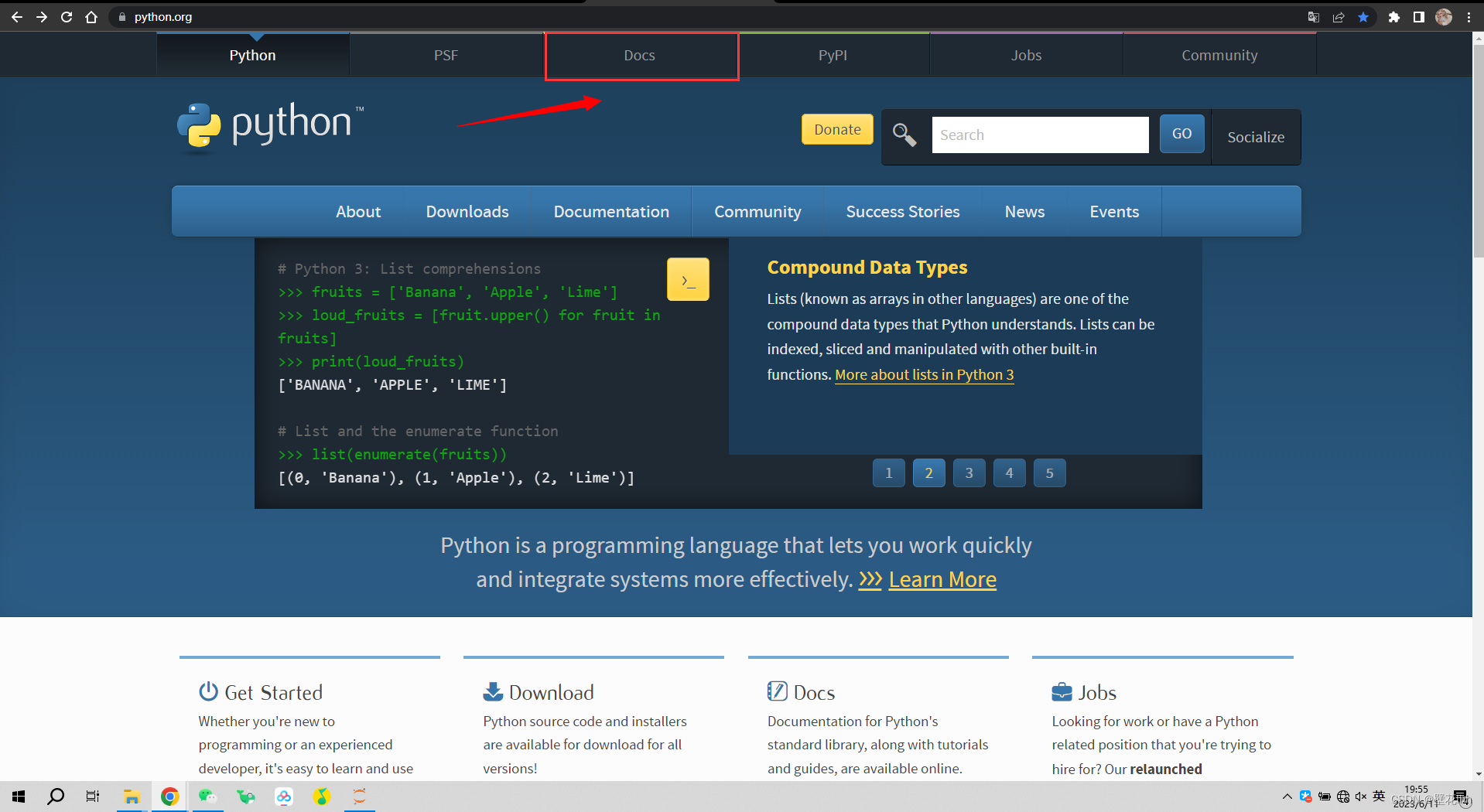Screen dimensions: 1484x812
Task: Open the Community top tab
Action: pos(1219,55)
